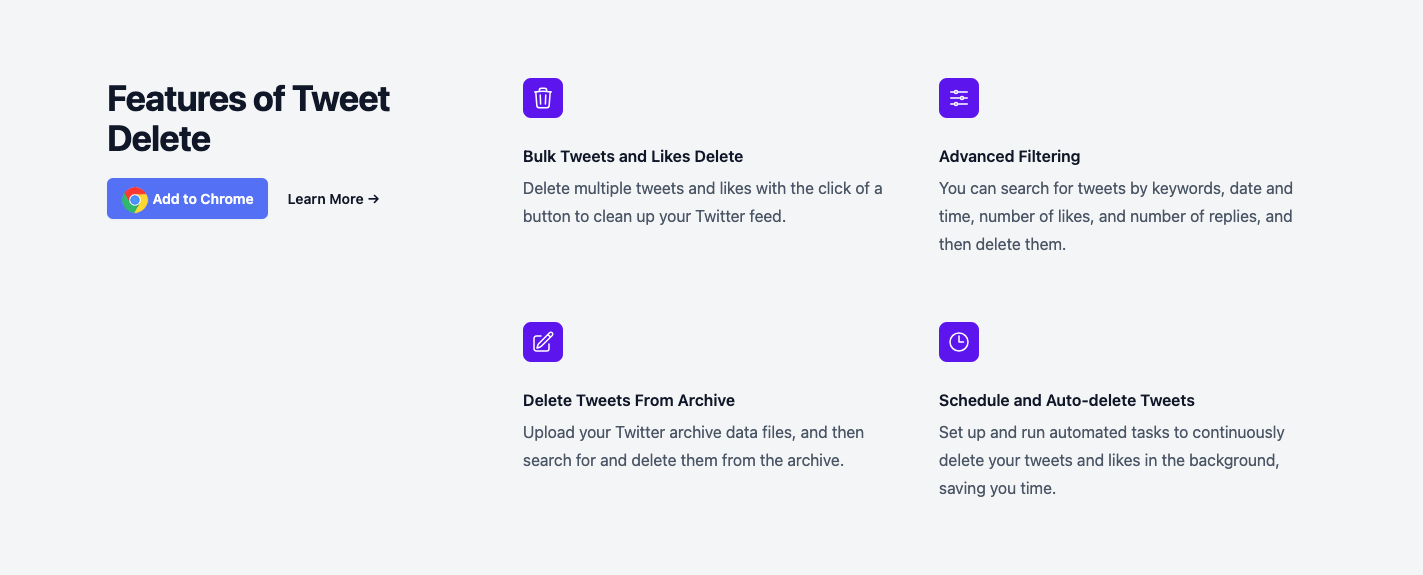Image resolution: width=1423 pixels, height=575 pixels.
Task: Select the Bulk Tweets and Likes Delete heading
Action: pos(633,156)
